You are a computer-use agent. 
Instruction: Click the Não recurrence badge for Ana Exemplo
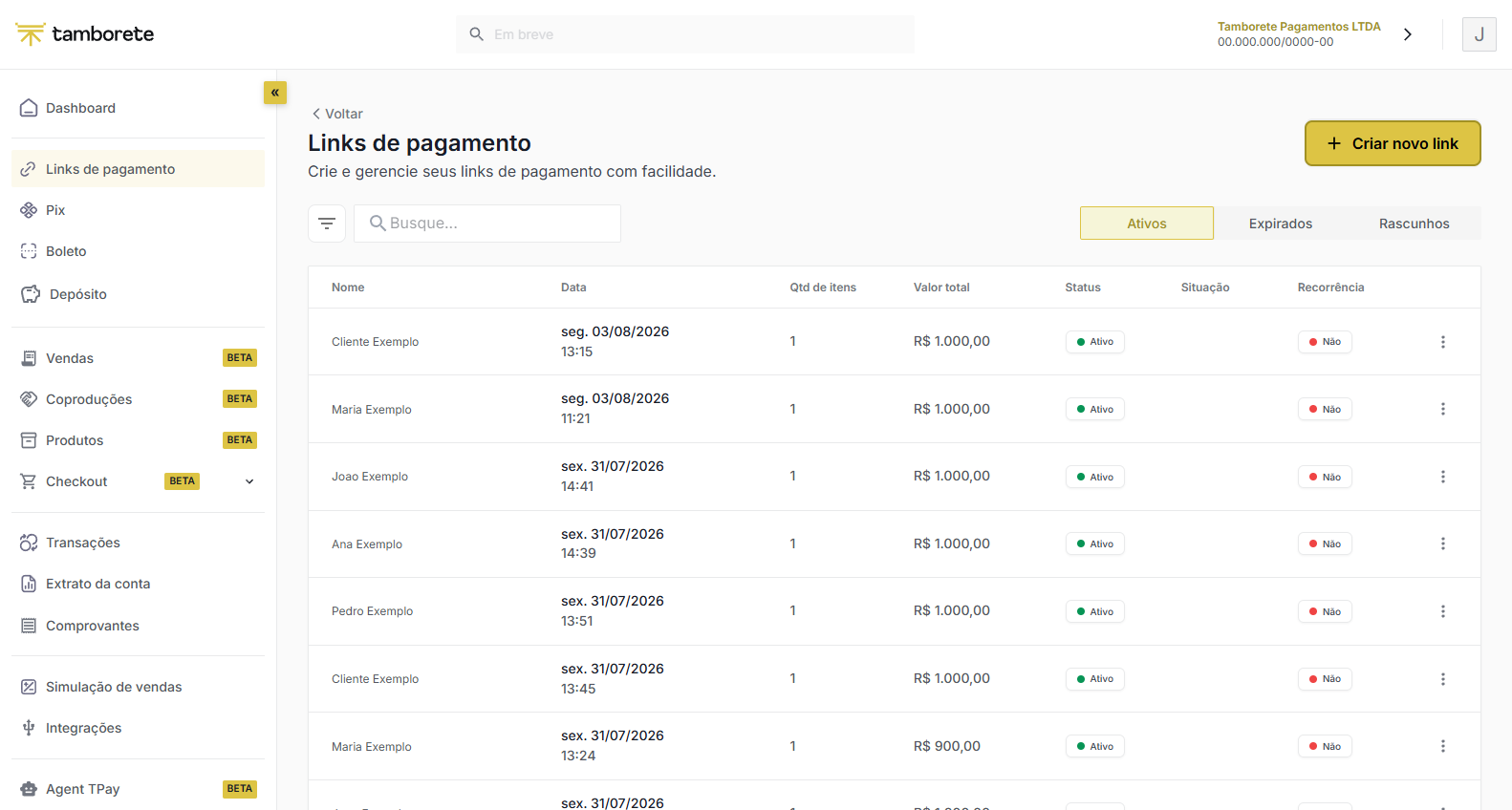[x=1325, y=544]
